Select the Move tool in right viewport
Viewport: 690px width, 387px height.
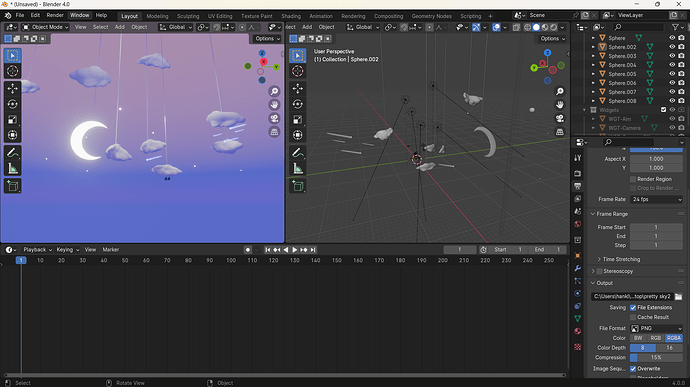pyautogui.click(x=297, y=88)
